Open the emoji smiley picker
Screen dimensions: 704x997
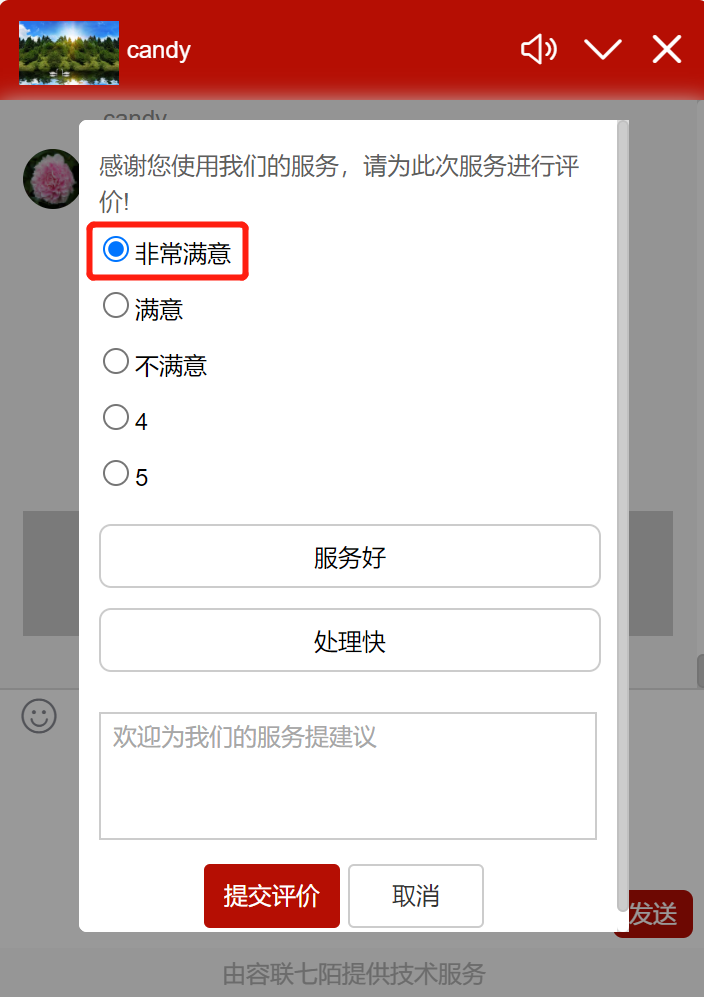tap(39, 716)
